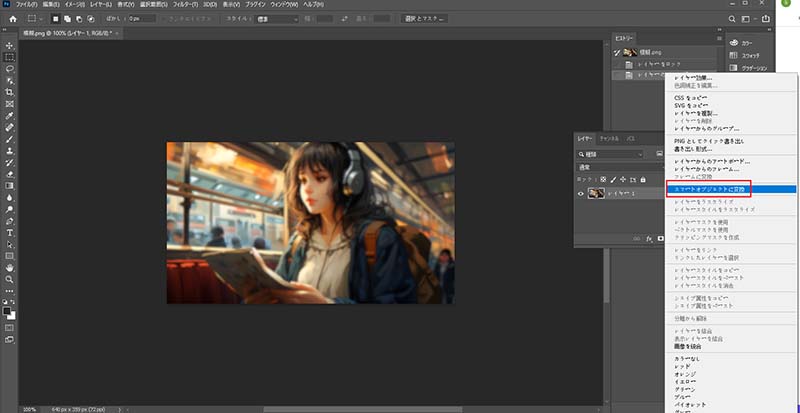
Task: Open the Edit Toolbar three-dots button
Action: pyautogui.click(x=9, y=291)
